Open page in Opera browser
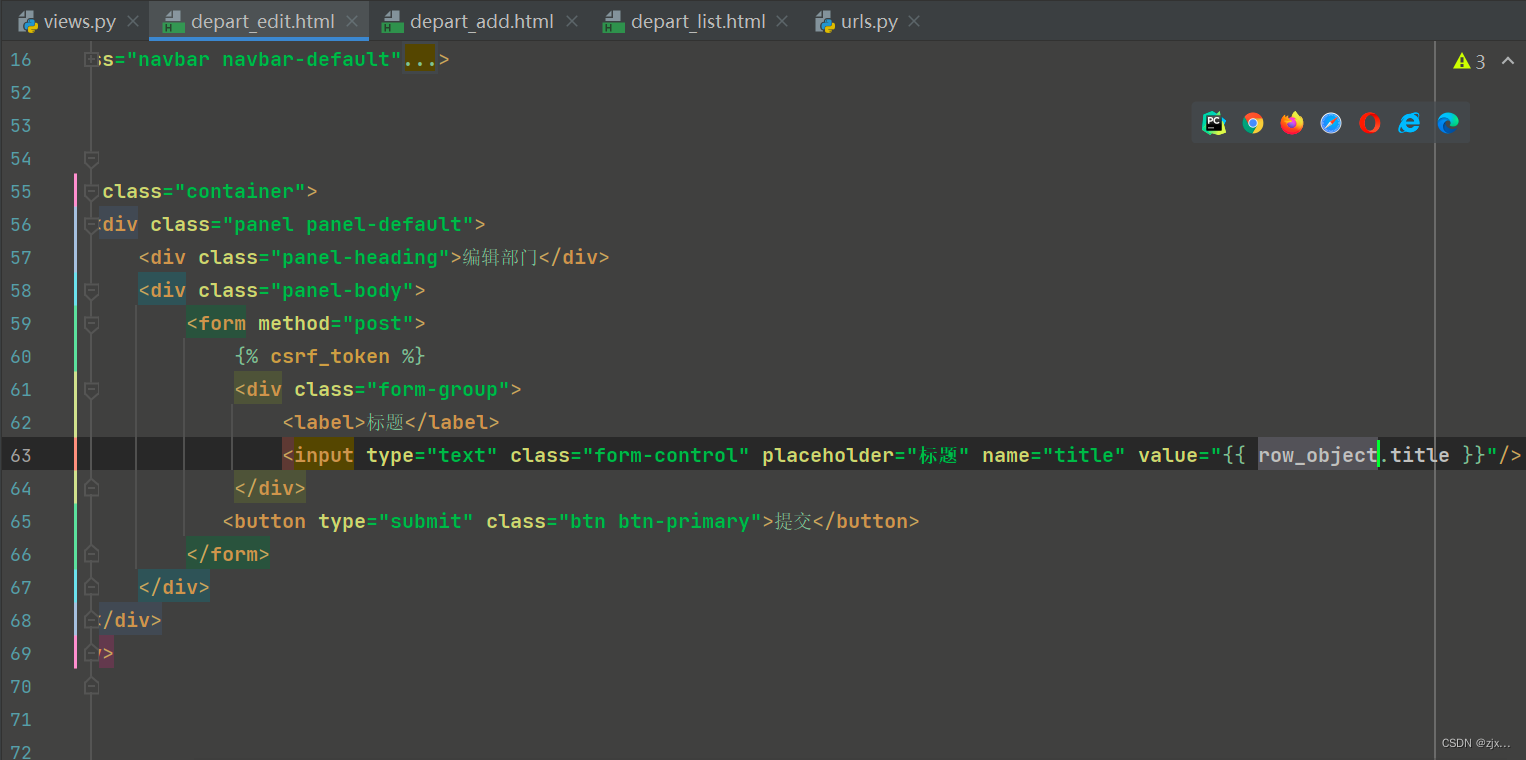 pos(1370,123)
